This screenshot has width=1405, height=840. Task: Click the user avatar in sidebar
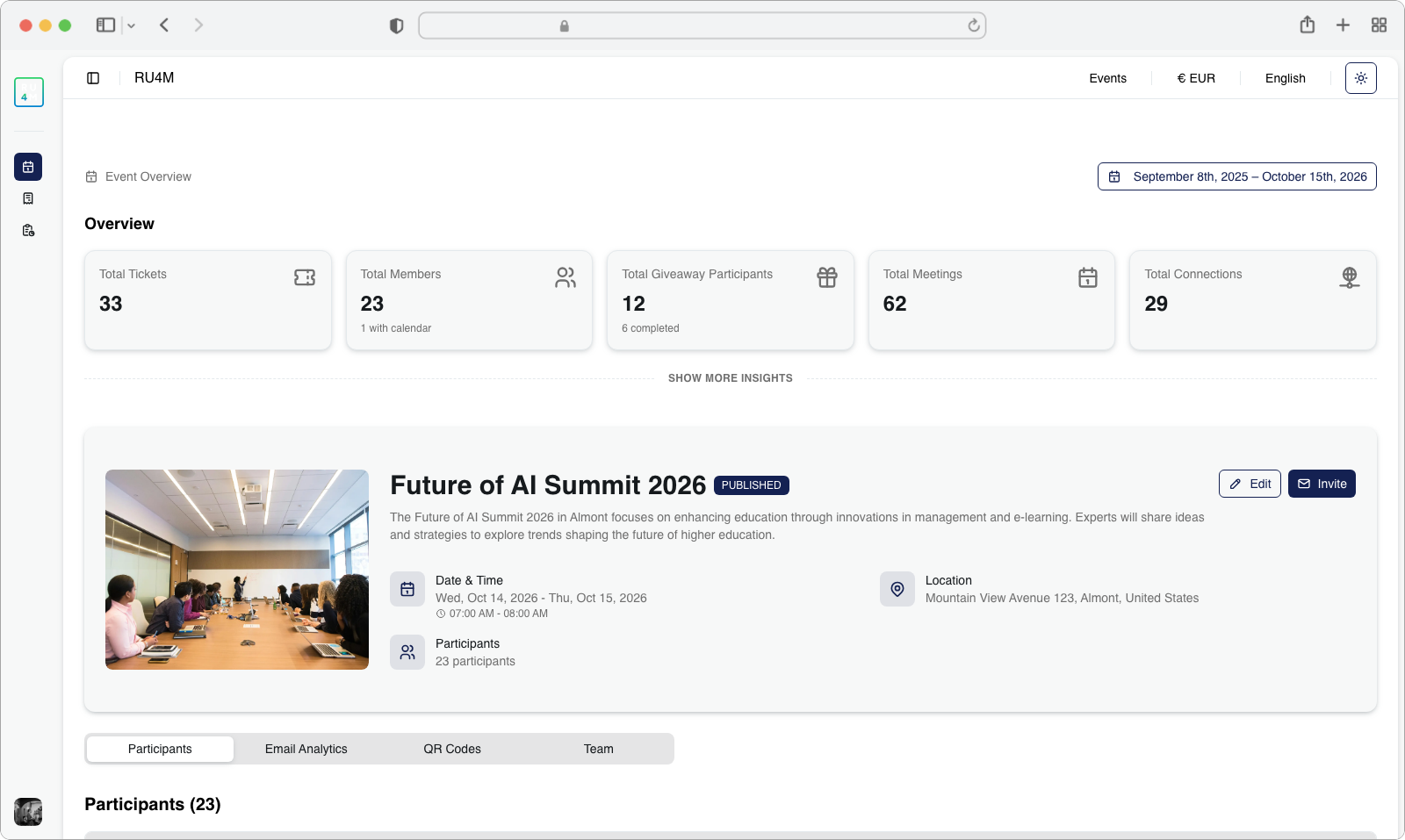pos(28,811)
